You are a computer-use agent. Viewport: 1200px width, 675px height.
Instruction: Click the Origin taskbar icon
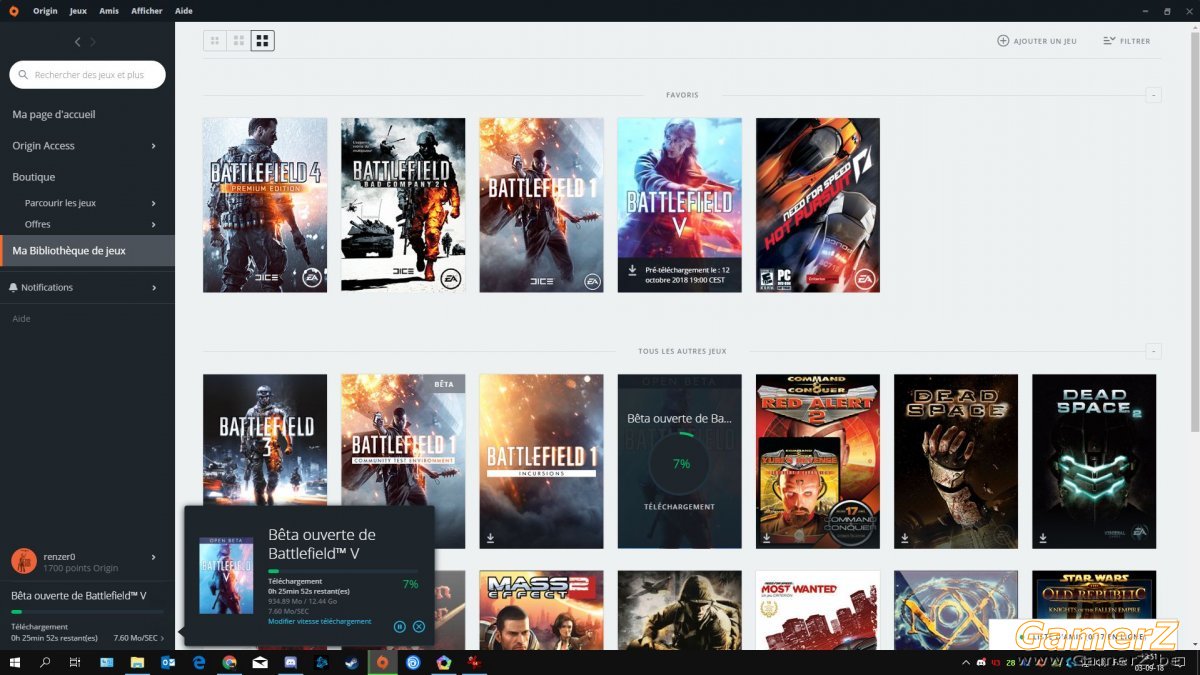(382, 662)
